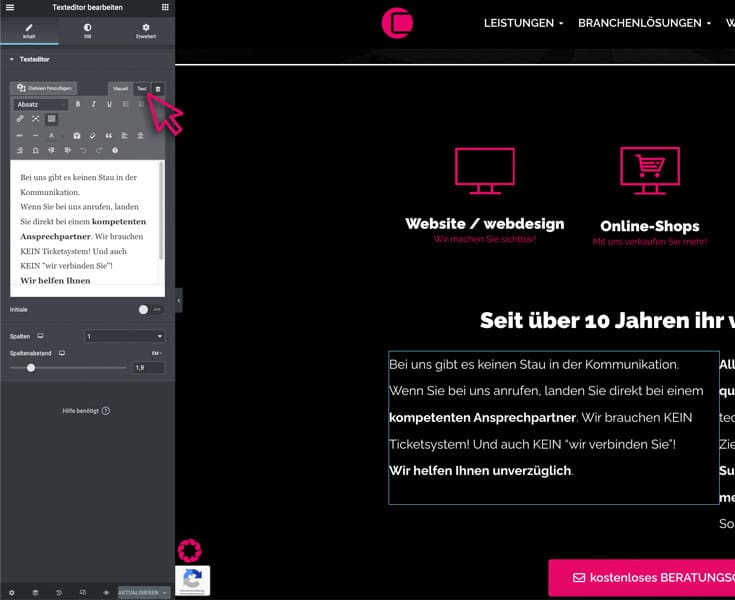Switch to the Stil tab
This screenshot has width=735, height=600.
click(88, 31)
